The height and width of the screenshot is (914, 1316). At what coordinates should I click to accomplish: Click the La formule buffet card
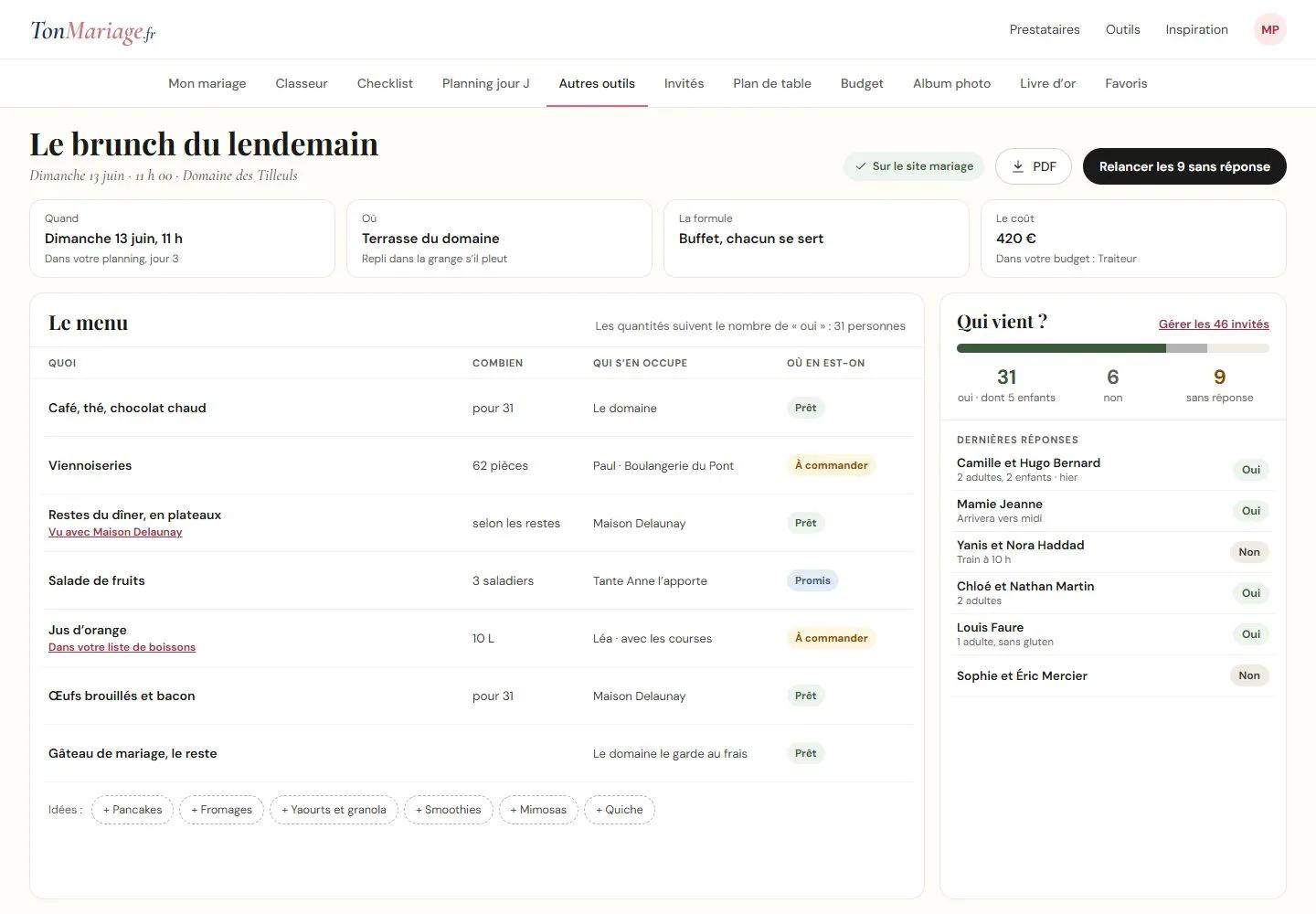[x=816, y=239]
